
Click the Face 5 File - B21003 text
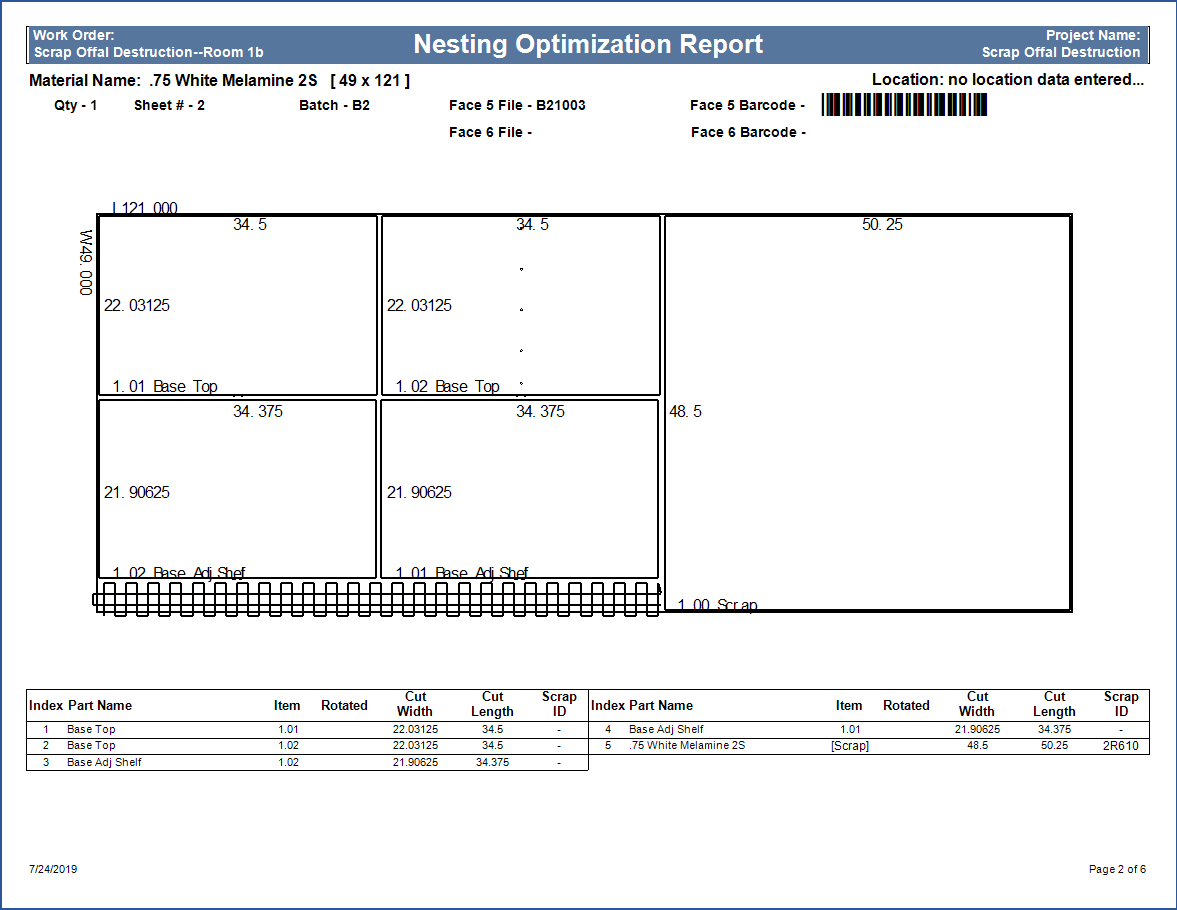tap(517, 105)
